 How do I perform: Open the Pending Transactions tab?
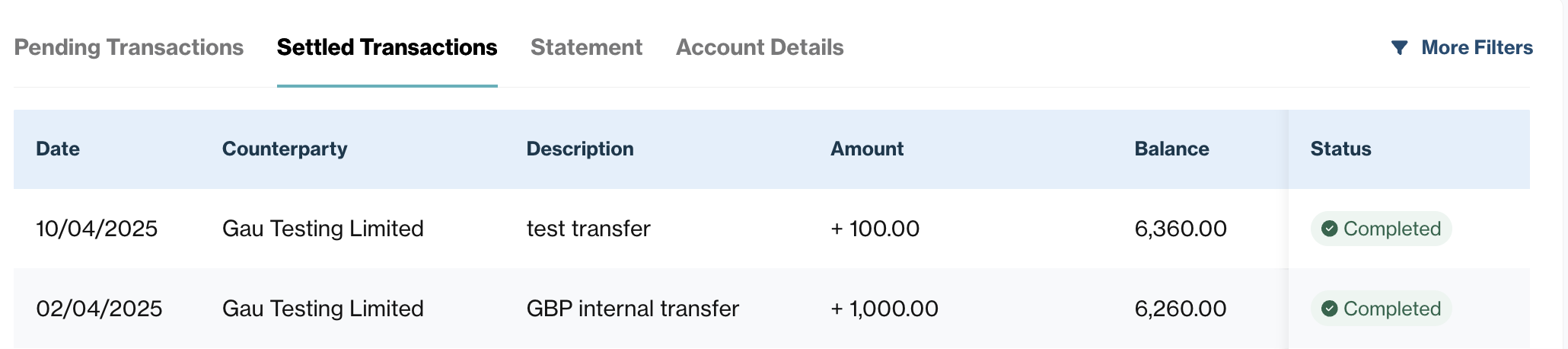click(129, 47)
